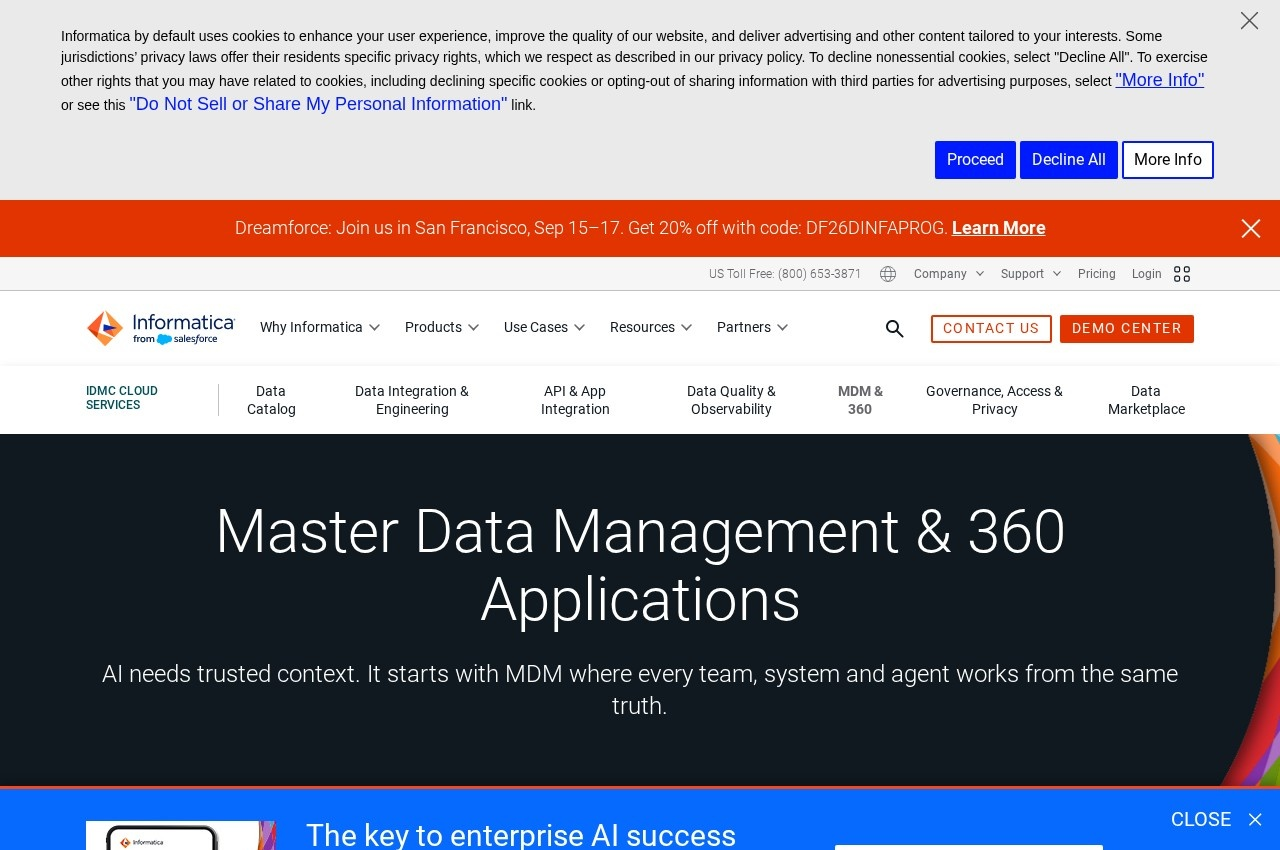
Task: Select Data Integration & Engineering tab
Action: 412,400
